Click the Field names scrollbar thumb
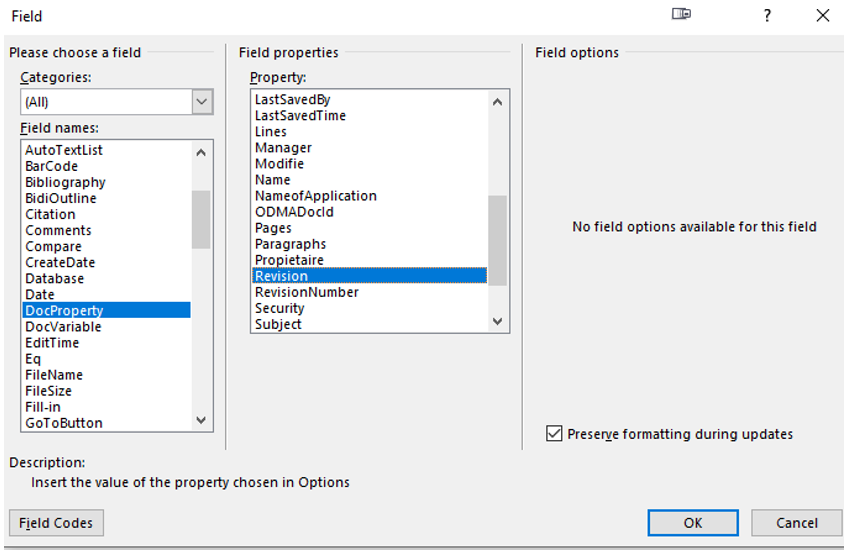Viewport: 851px width, 558px height. click(201, 219)
